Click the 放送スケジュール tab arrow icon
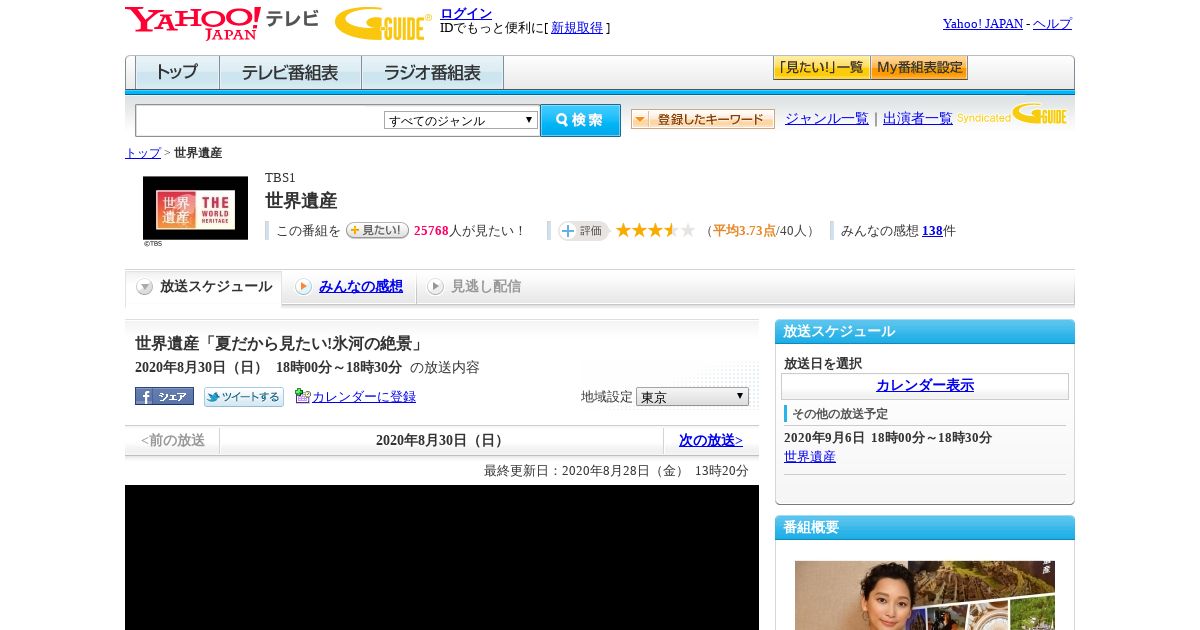 point(145,287)
